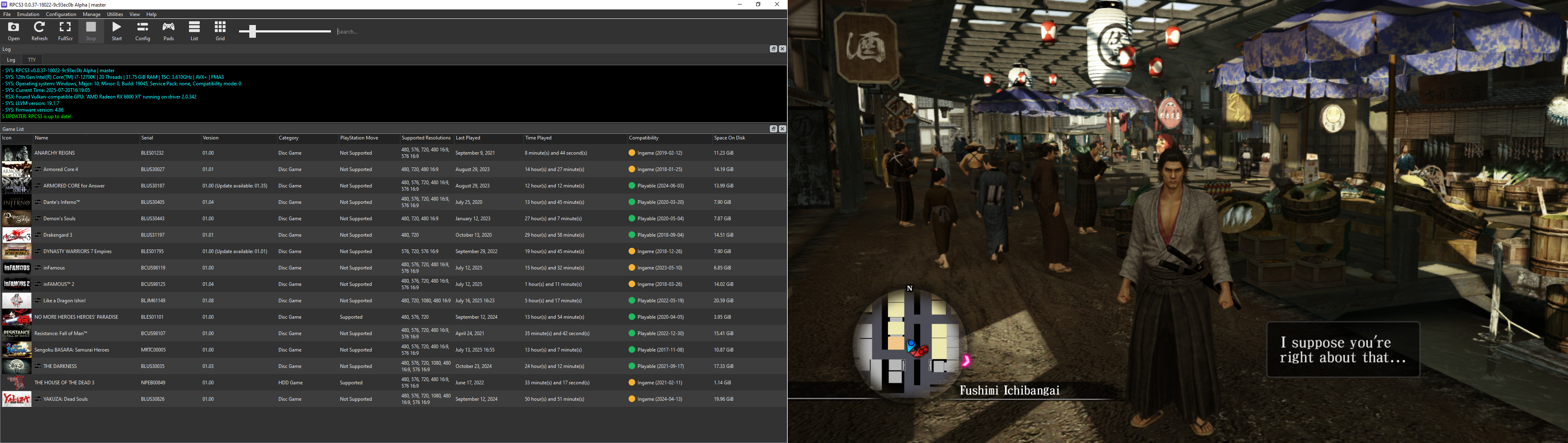Sort by the Space On Disk header
Image resolution: width=1568 pixels, height=443 pixels.
(x=749, y=138)
